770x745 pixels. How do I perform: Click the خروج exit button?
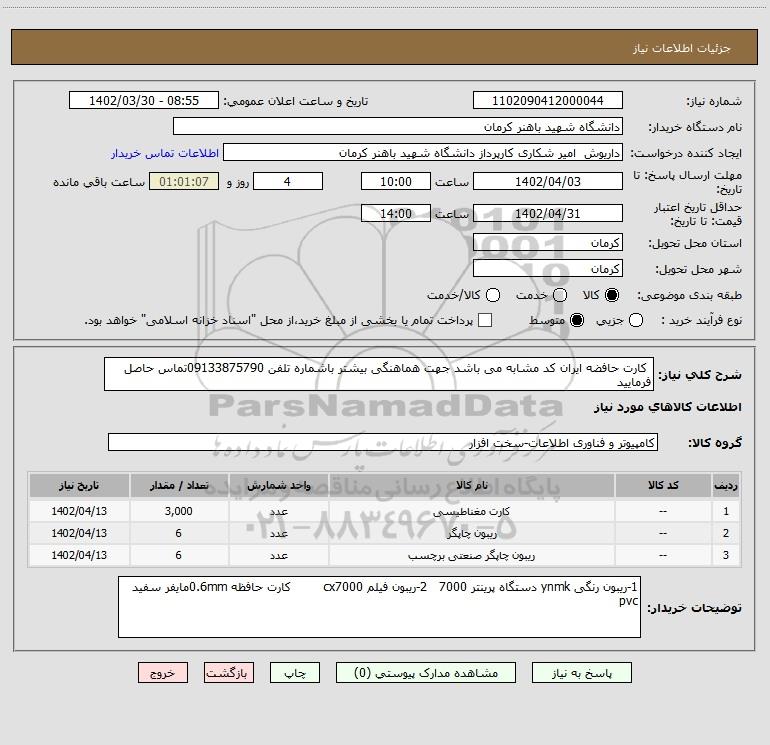[x=163, y=673]
